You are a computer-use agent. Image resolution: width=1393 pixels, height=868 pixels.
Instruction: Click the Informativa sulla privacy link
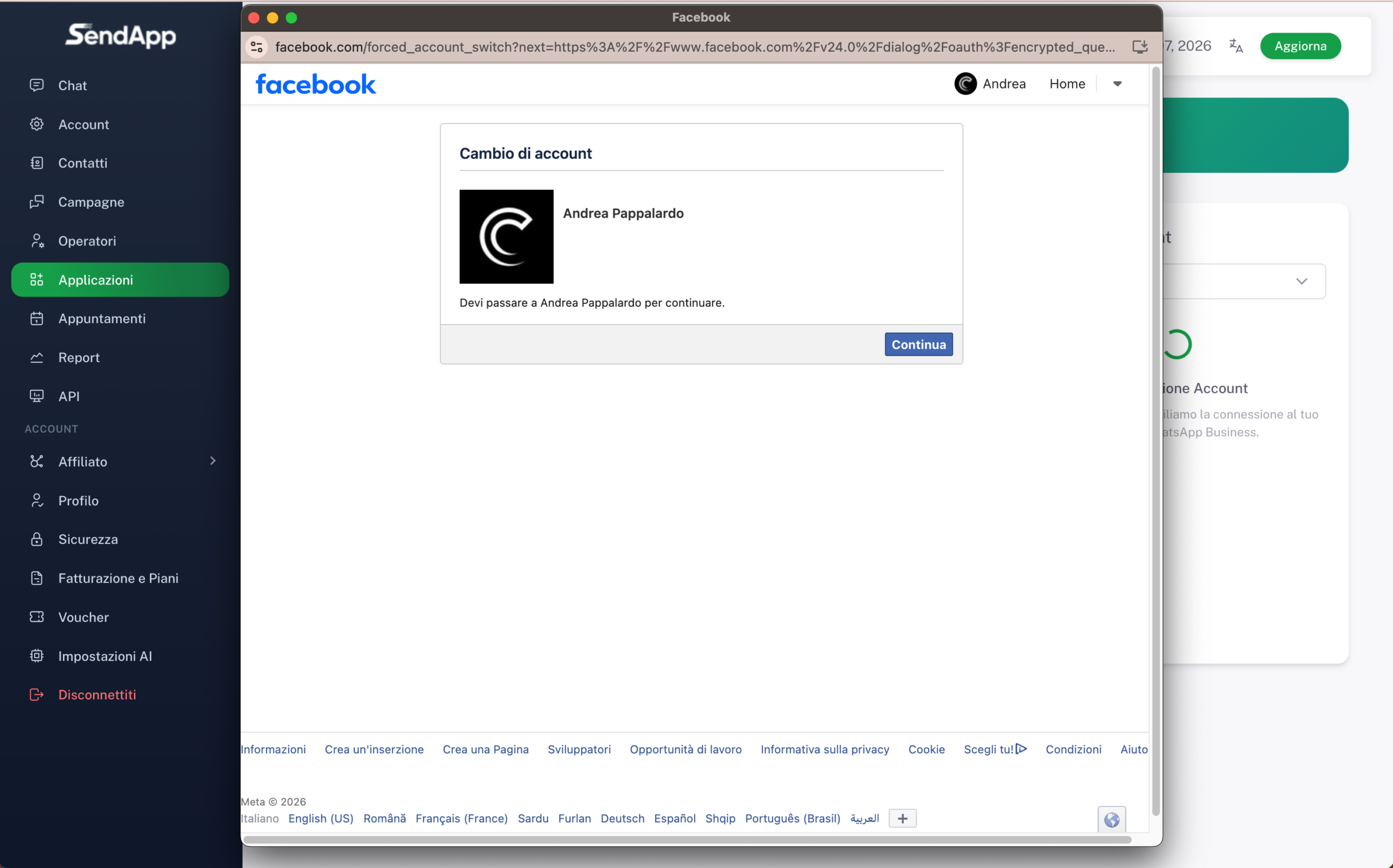point(824,749)
